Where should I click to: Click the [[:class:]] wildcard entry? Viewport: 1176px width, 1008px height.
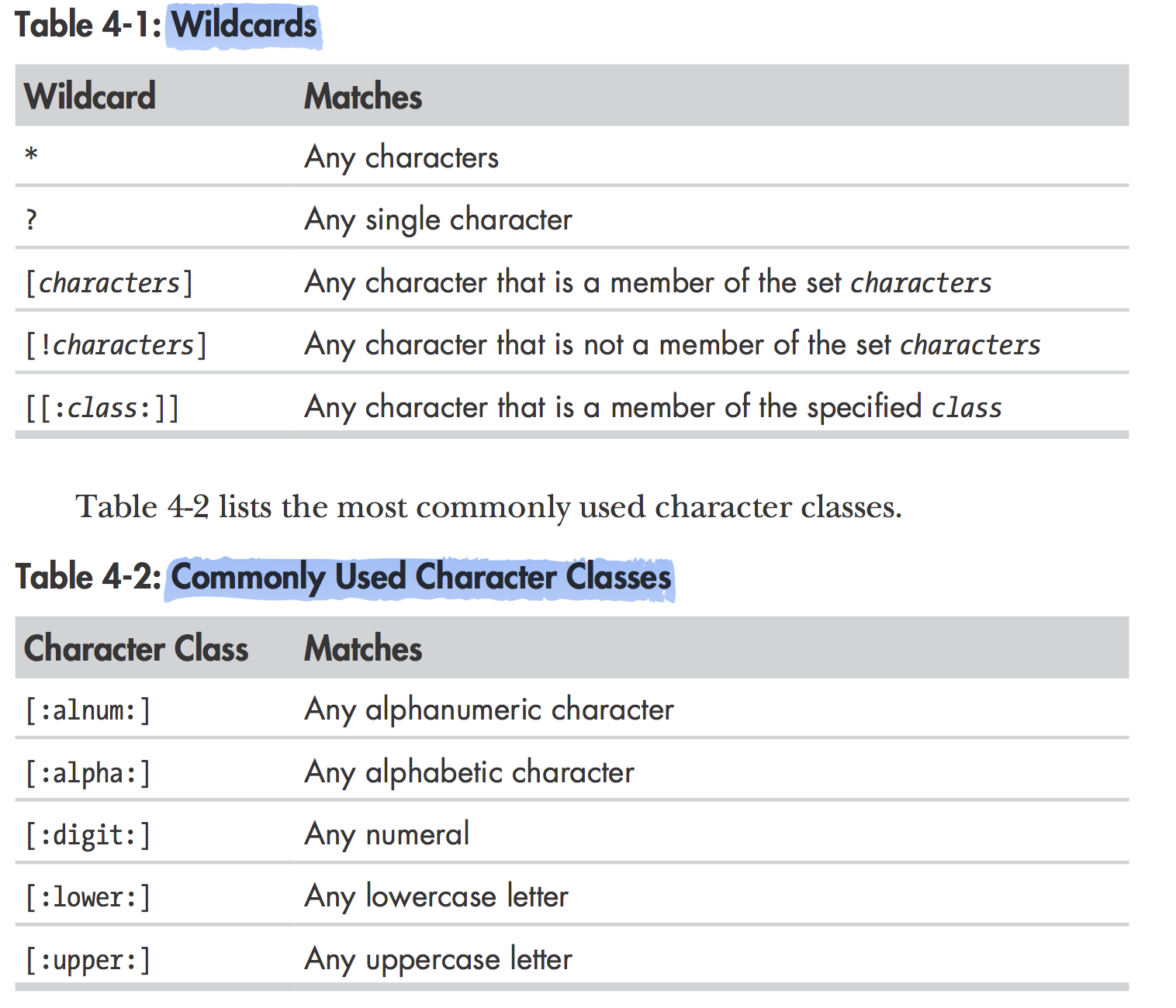102,408
